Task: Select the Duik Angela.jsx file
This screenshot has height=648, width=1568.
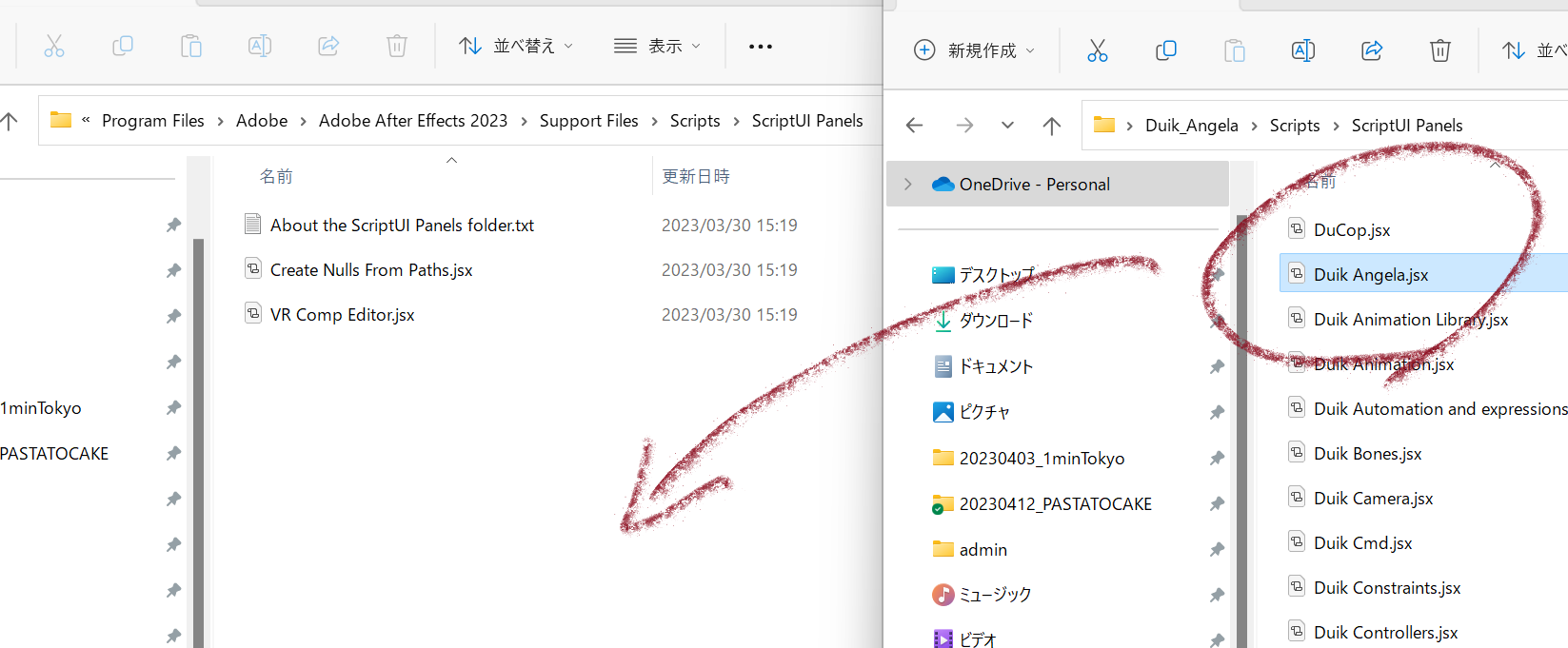Action: [x=1370, y=275]
